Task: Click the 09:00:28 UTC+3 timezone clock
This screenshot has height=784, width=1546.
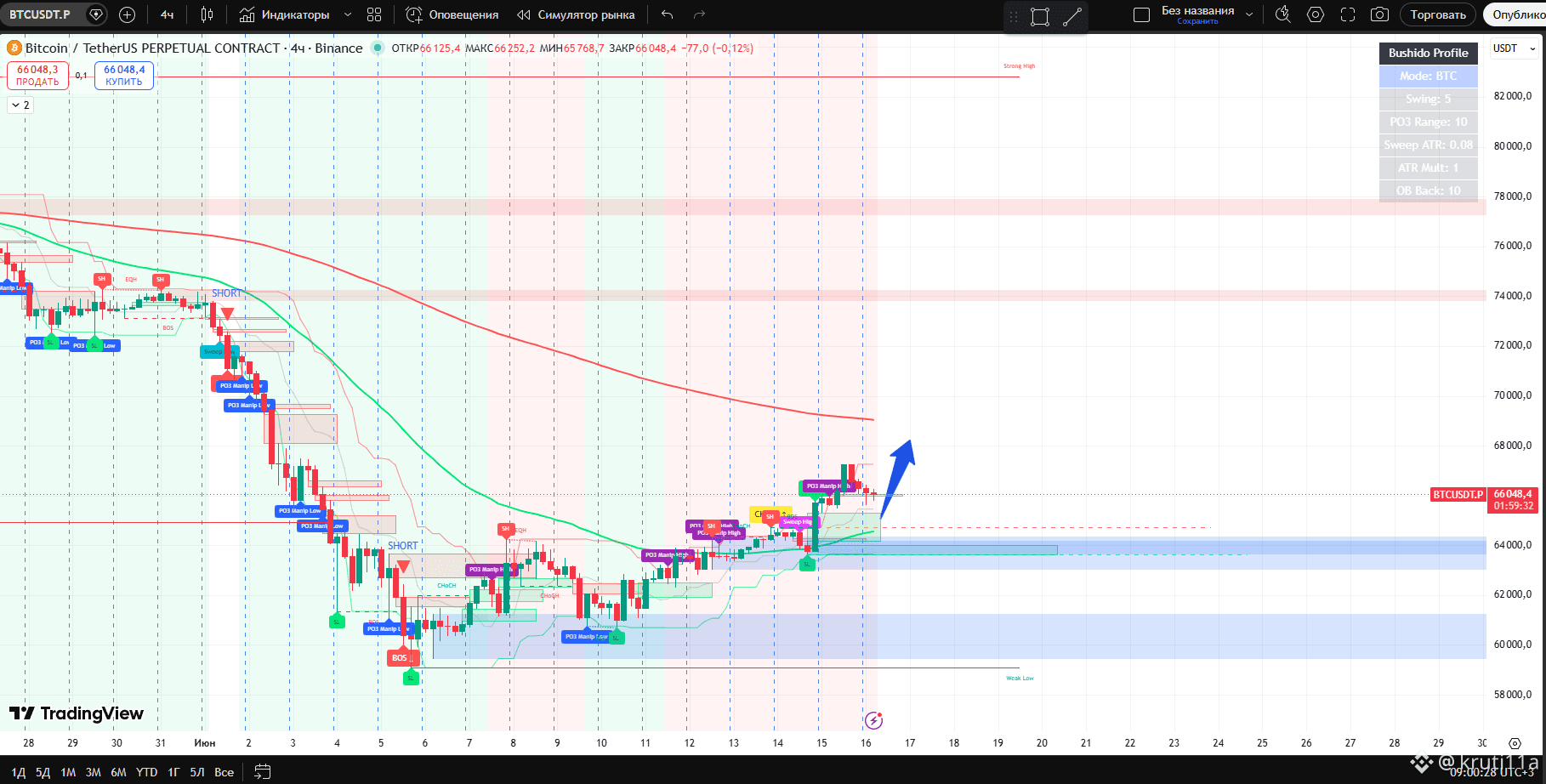Action: tap(1492, 772)
